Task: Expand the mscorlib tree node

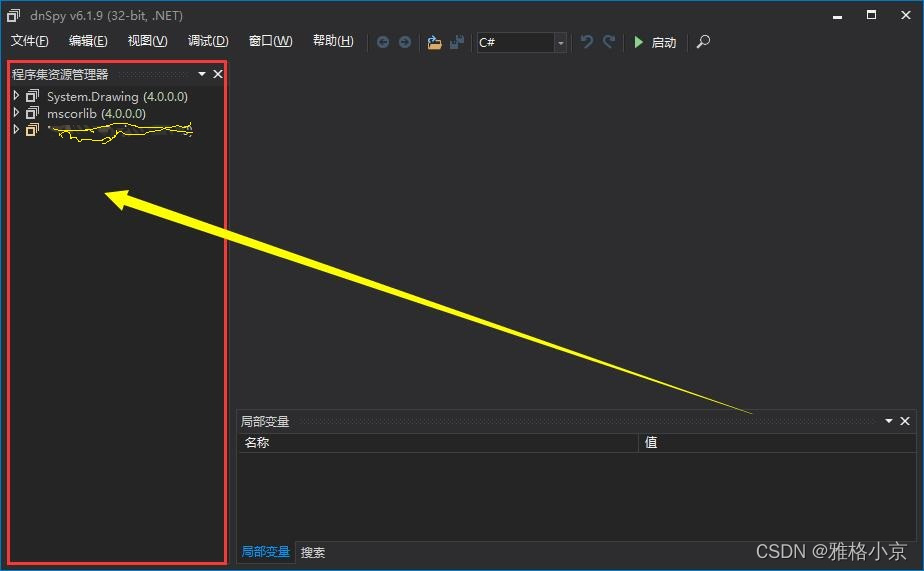Action: tap(16, 113)
